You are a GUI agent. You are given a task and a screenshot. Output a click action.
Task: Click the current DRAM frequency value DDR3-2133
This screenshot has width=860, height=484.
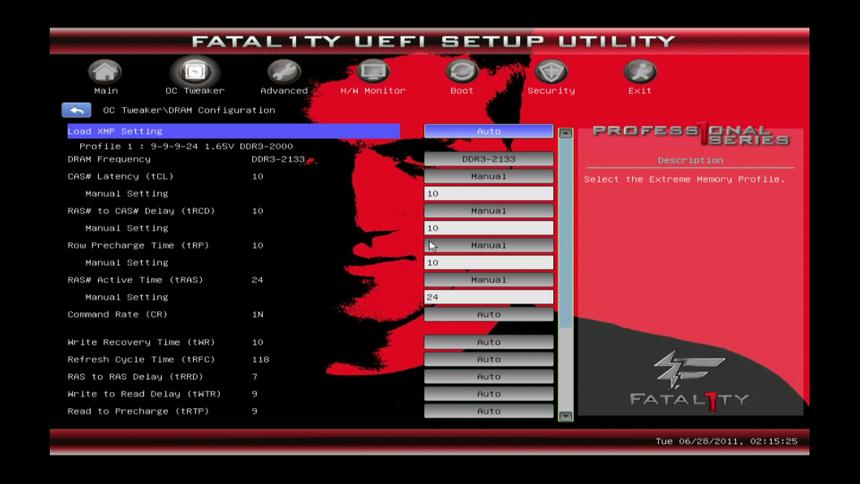click(278, 159)
